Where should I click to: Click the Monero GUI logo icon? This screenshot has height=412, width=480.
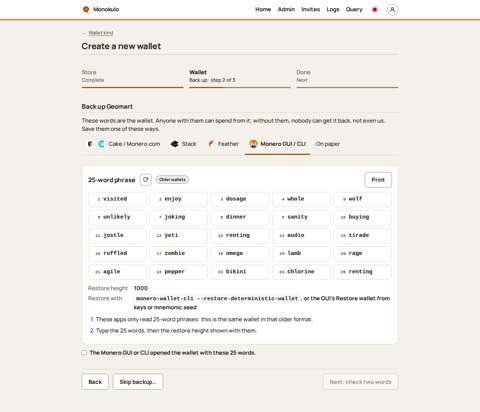(x=253, y=144)
